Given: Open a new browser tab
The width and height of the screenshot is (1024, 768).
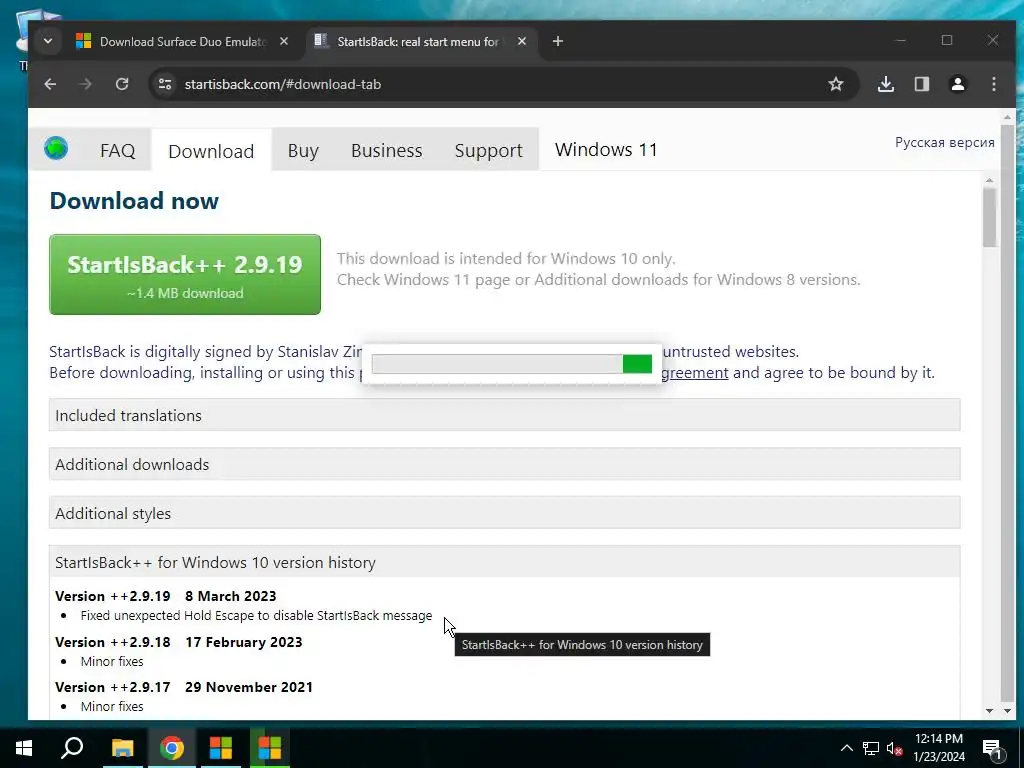Looking at the screenshot, I should [x=558, y=41].
